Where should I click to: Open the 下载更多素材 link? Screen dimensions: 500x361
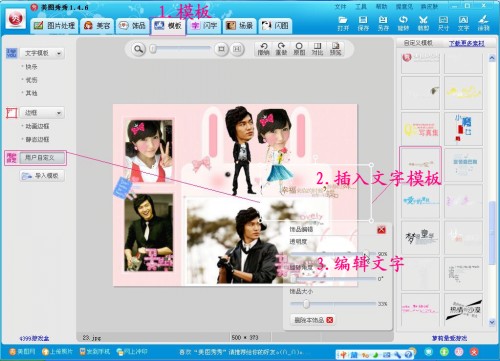(x=467, y=43)
